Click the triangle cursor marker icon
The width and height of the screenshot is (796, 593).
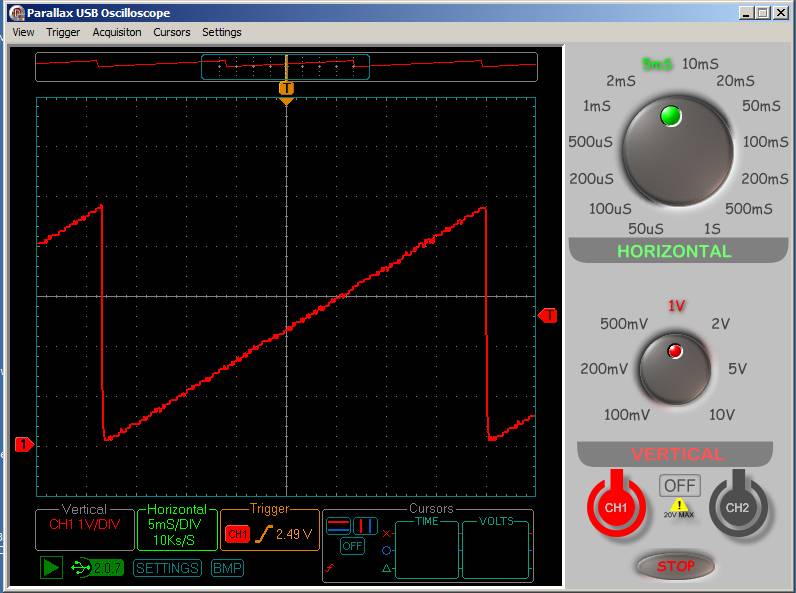point(386,568)
